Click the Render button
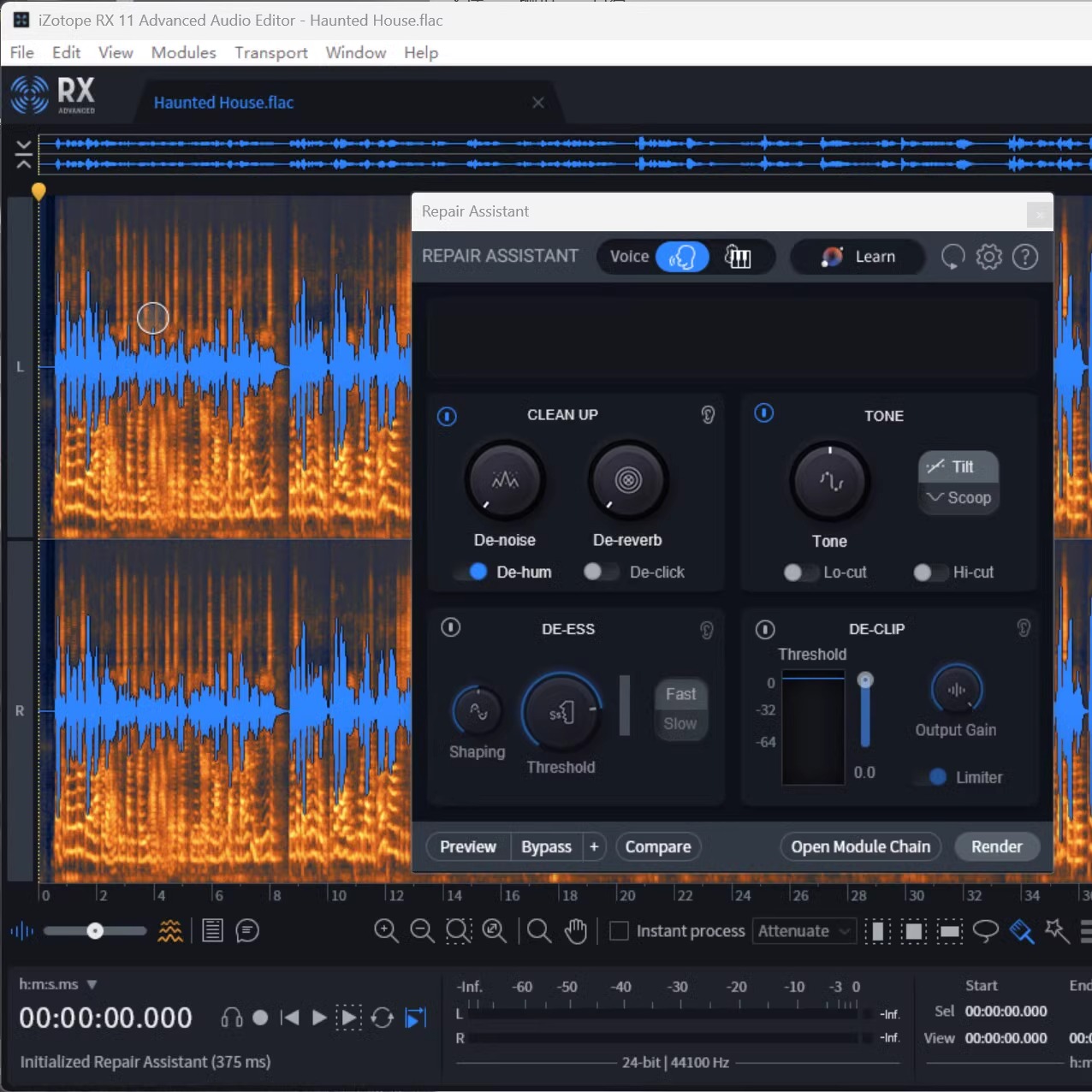Screen dimensions: 1092x1092 coord(997,846)
